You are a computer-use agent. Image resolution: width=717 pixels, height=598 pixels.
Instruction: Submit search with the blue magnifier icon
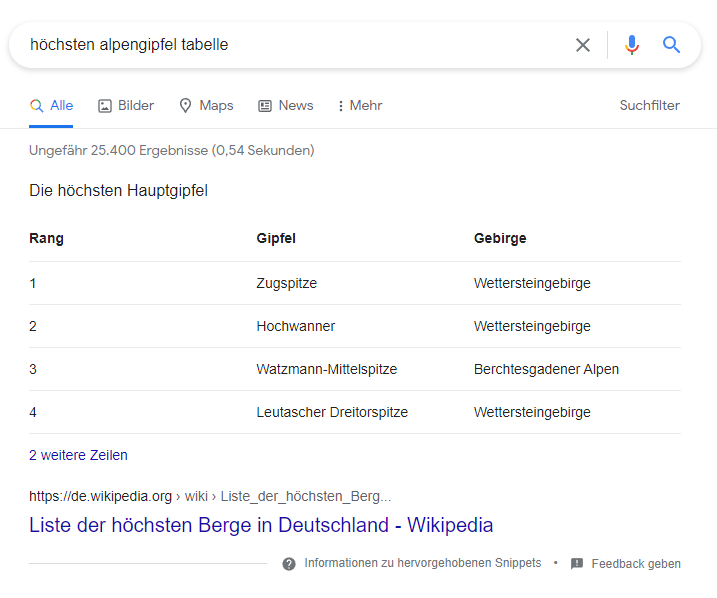(671, 45)
